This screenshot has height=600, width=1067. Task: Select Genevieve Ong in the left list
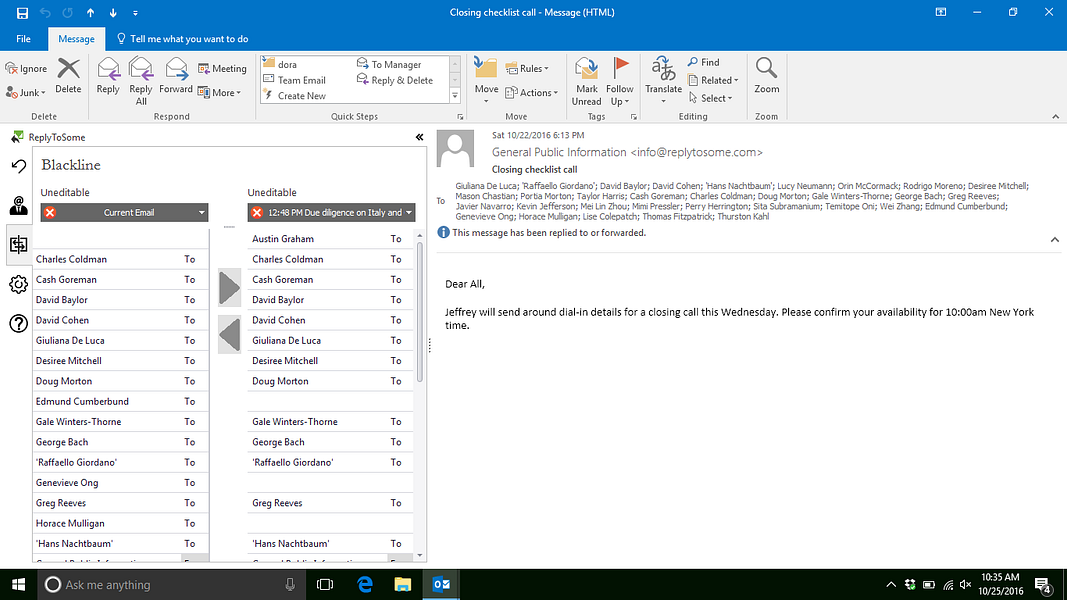tap(121, 483)
